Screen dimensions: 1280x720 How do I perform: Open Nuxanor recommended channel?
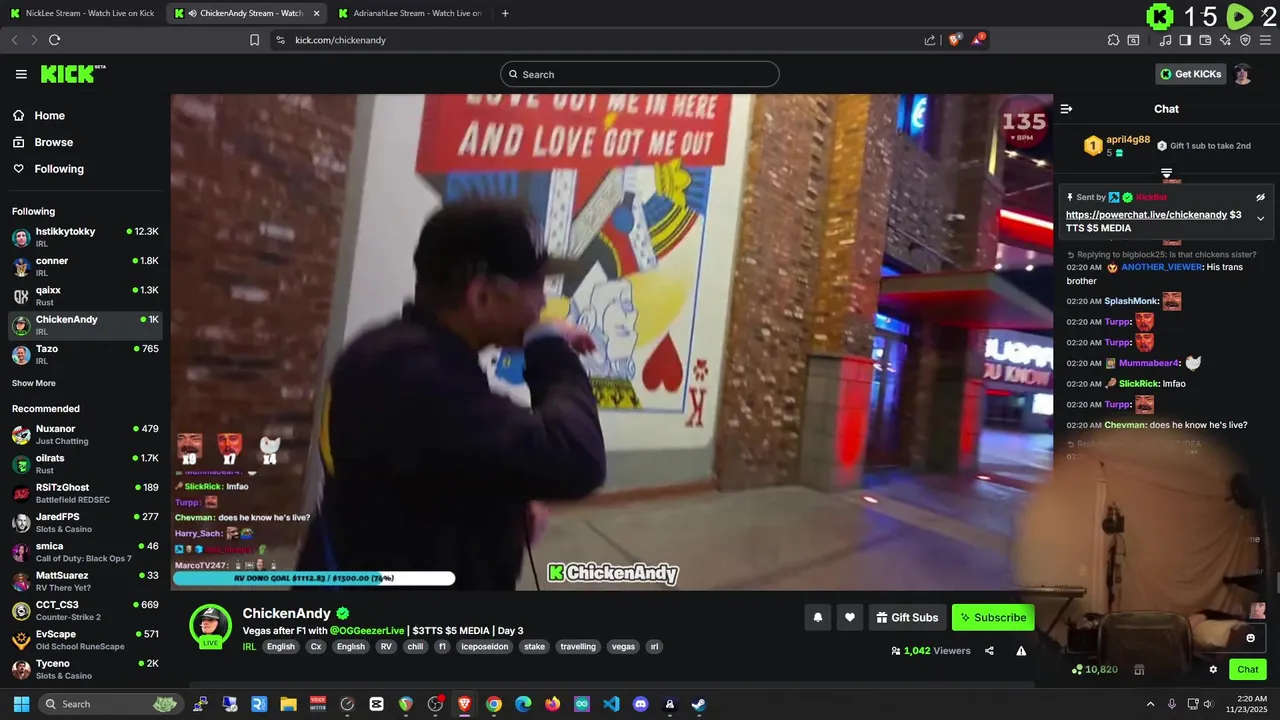(x=85, y=434)
